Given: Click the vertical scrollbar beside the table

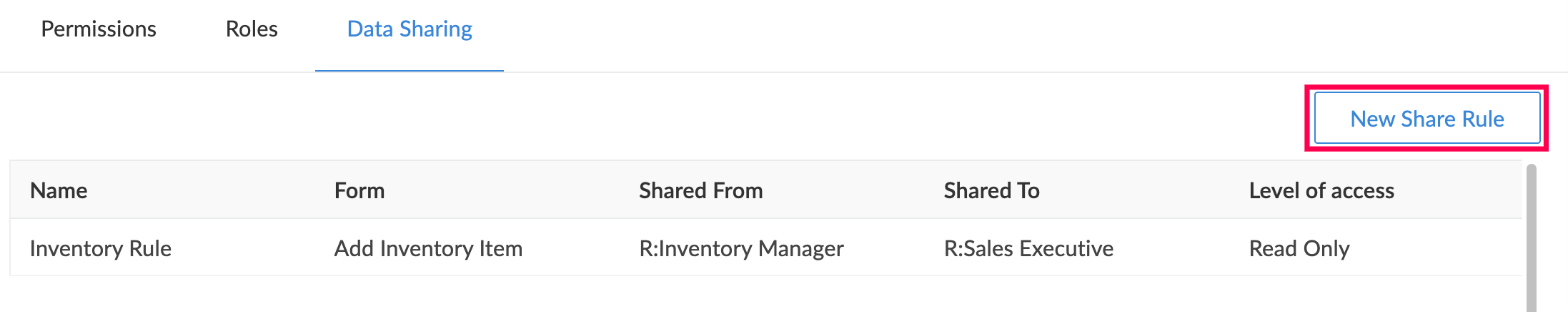Looking at the screenshot, I should [x=1531, y=236].
